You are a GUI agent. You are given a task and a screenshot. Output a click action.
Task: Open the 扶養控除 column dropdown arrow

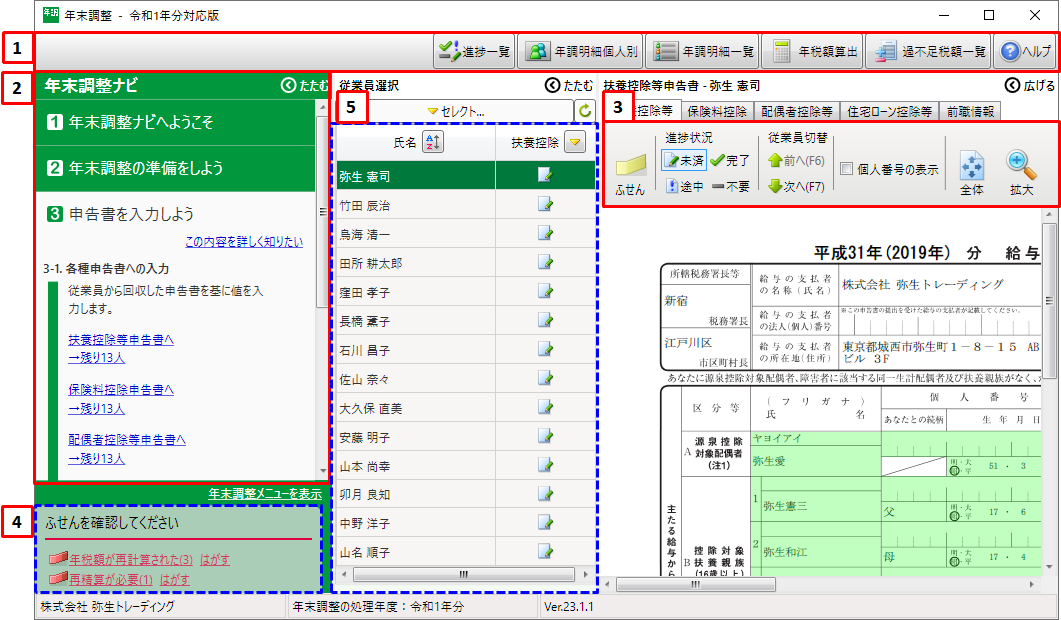[x=574, y=142]
